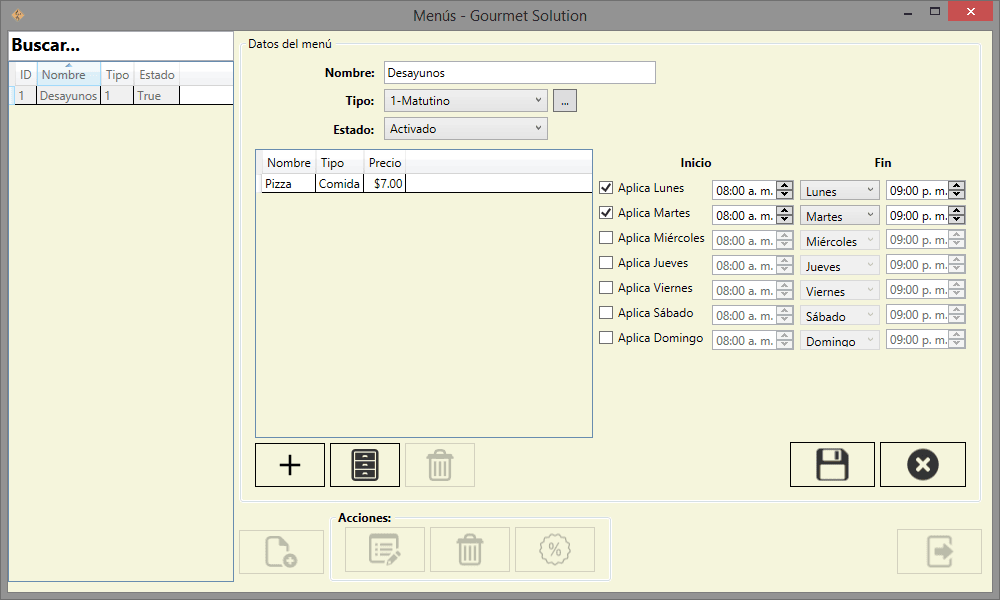This screenshot has height=600, width=1000.
Task: Uncheck the Aplica Lunes checkbox
Action: coord(606,187)
